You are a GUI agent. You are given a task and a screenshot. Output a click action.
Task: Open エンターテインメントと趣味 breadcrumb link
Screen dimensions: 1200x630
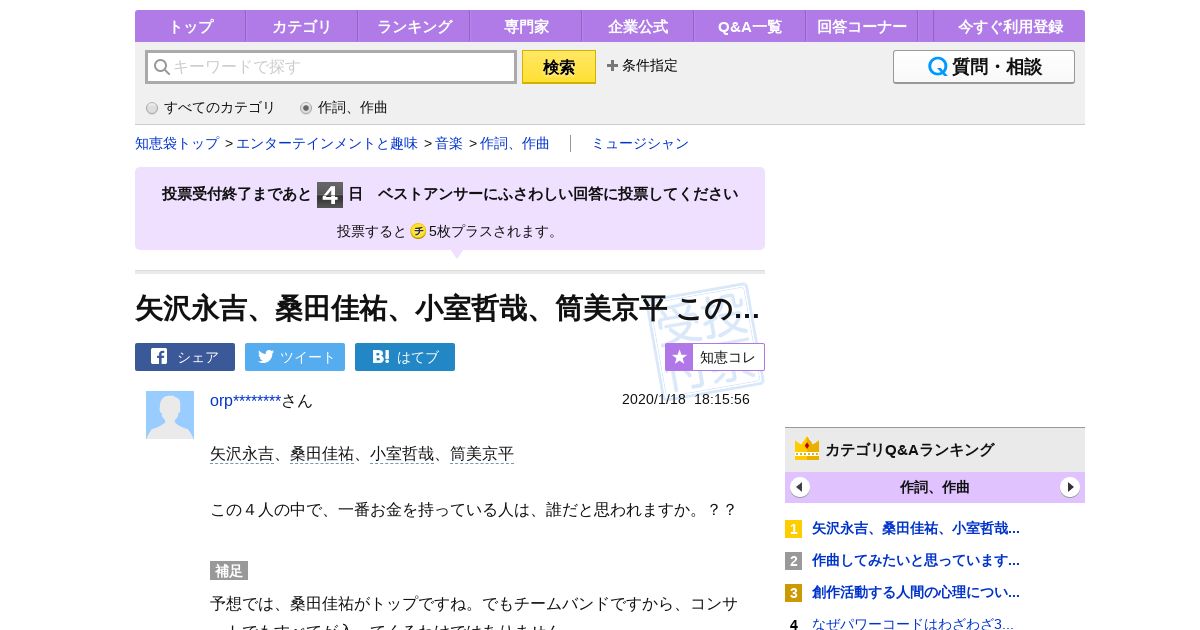click(327, 143)
